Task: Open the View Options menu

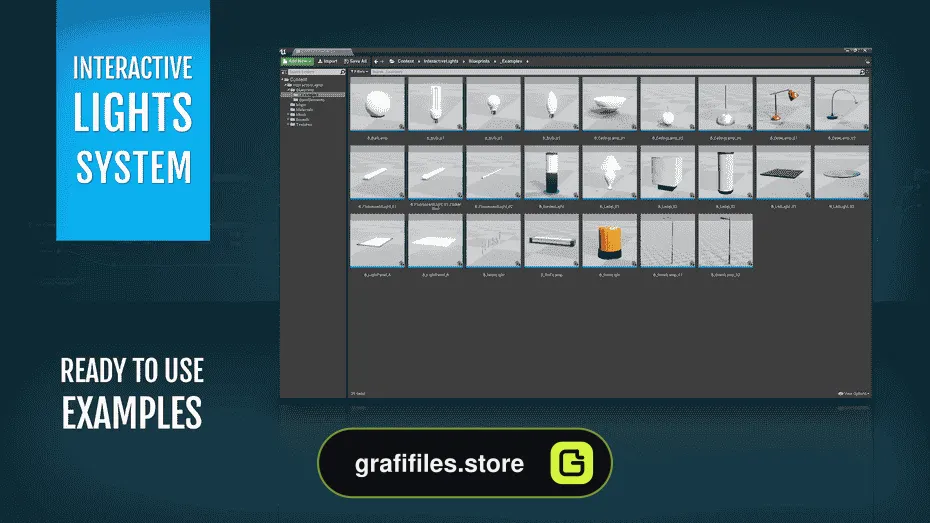Action: pos(853,393)
